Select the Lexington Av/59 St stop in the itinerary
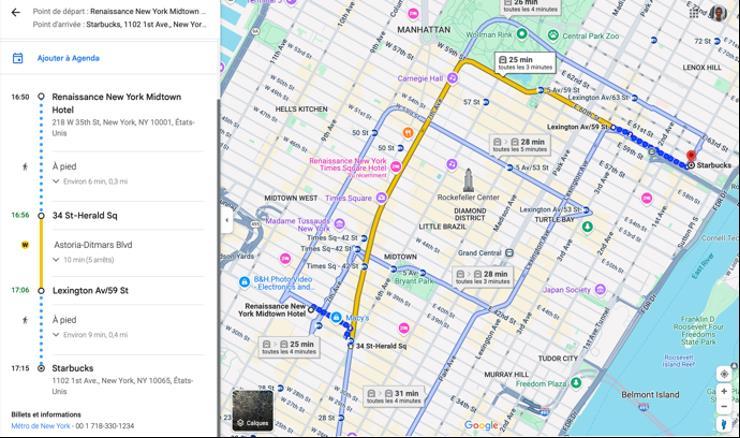Screen dimensions: 740x438 tap(90, 290)
